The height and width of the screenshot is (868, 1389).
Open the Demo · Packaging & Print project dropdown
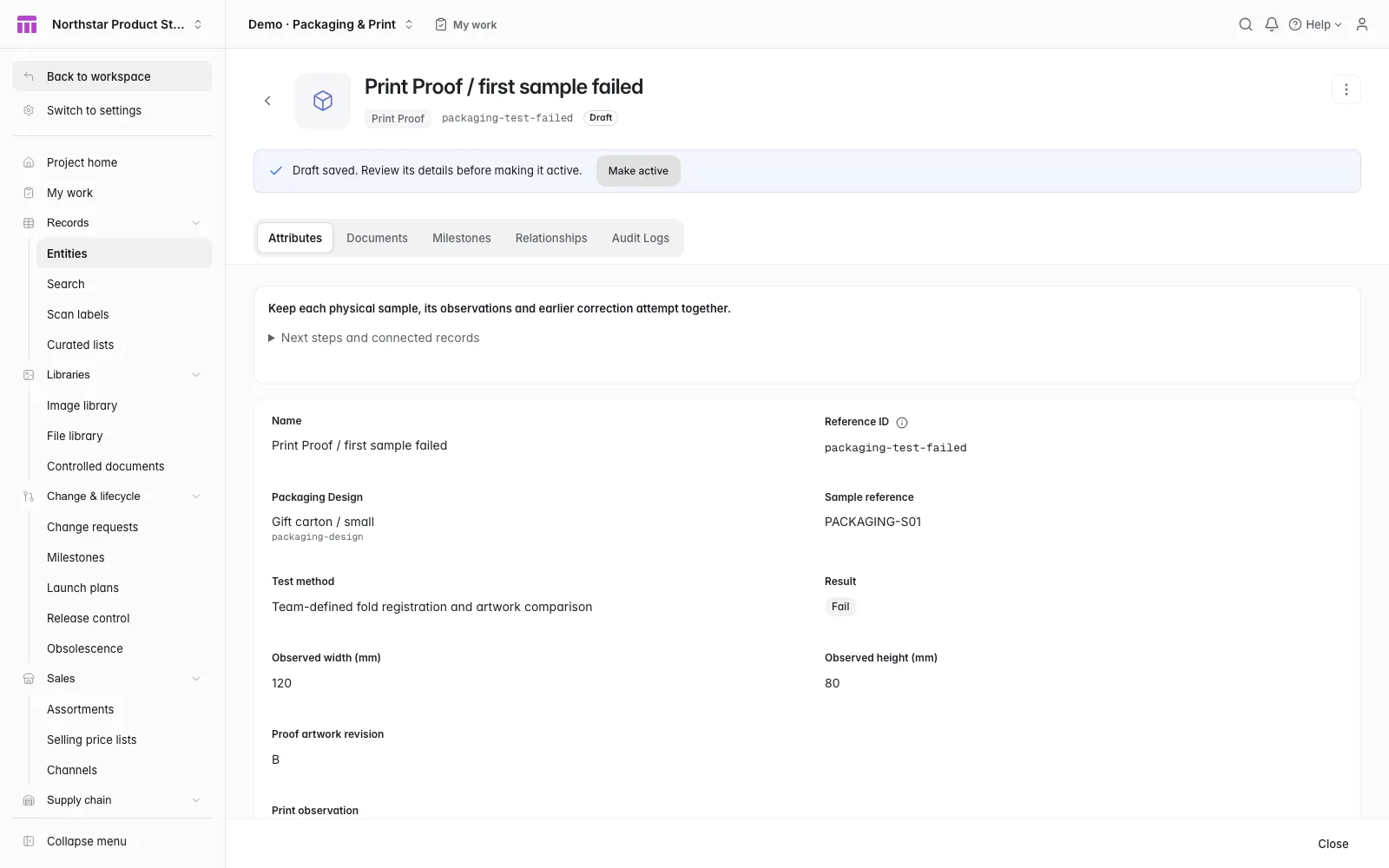pyautogui.click(x=331, y=24)
